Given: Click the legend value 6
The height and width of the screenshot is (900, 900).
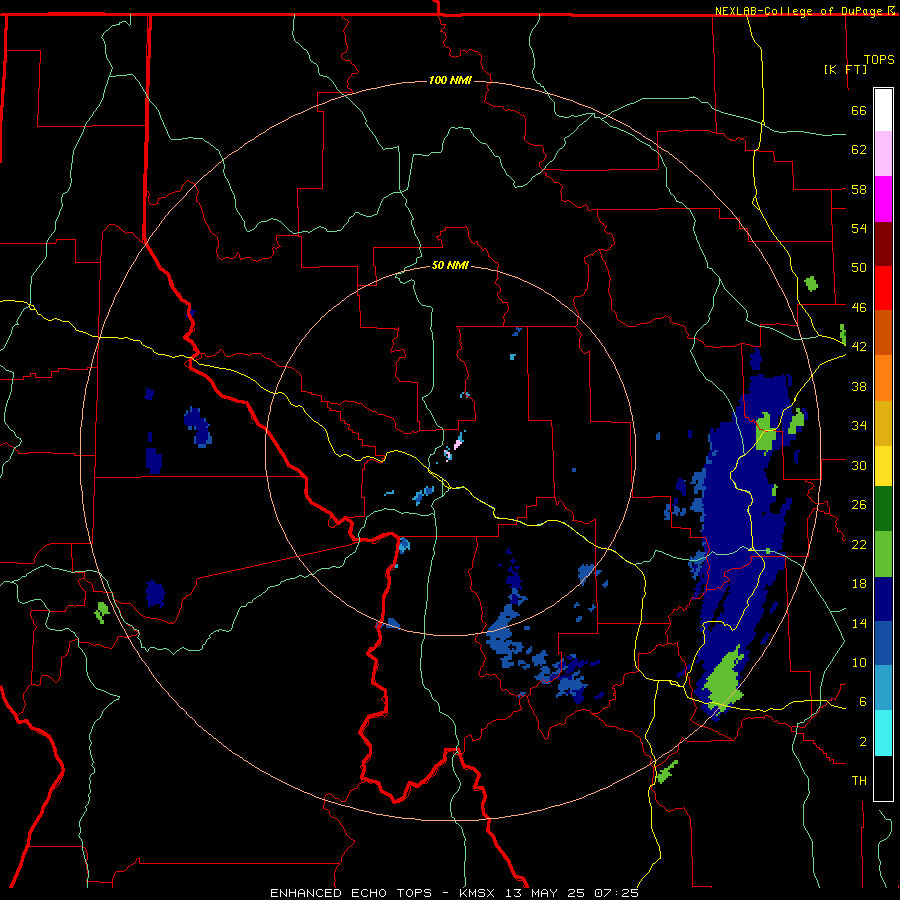Looking at the screenshot, I should click(862, 702).
